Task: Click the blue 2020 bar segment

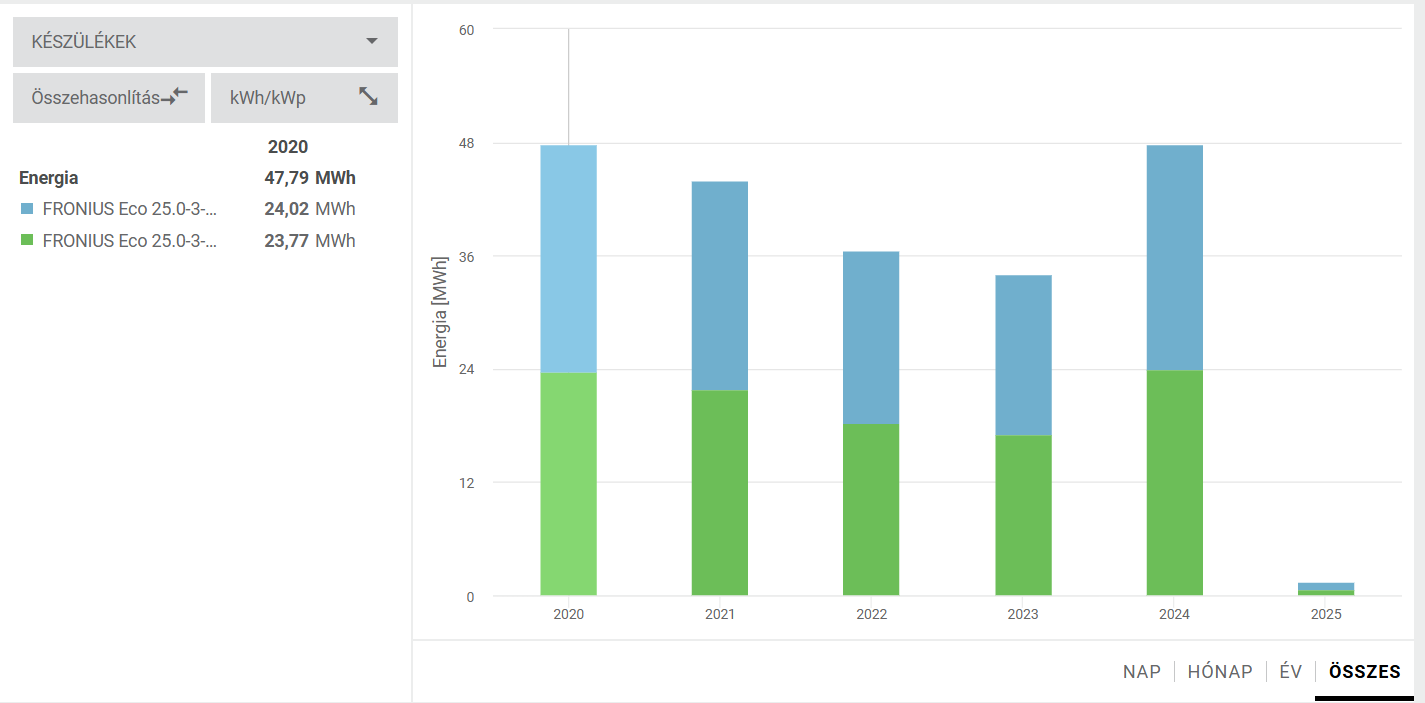Action: [x=568, y=258]
